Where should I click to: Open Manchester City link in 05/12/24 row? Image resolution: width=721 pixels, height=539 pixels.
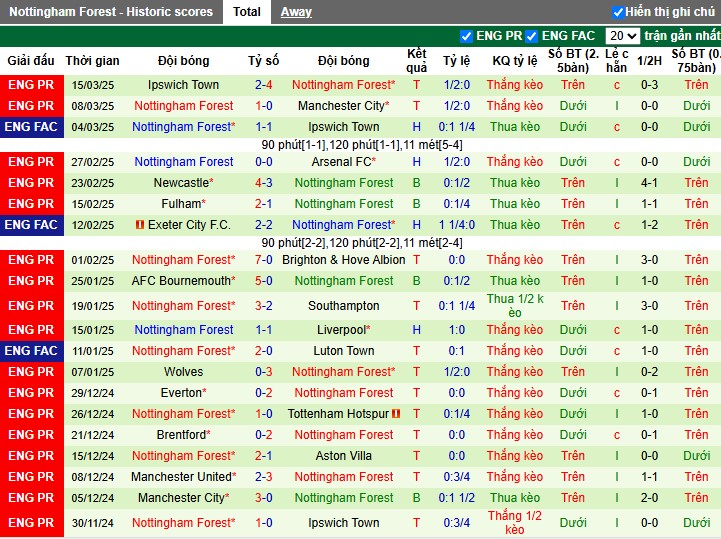[183, 498]
